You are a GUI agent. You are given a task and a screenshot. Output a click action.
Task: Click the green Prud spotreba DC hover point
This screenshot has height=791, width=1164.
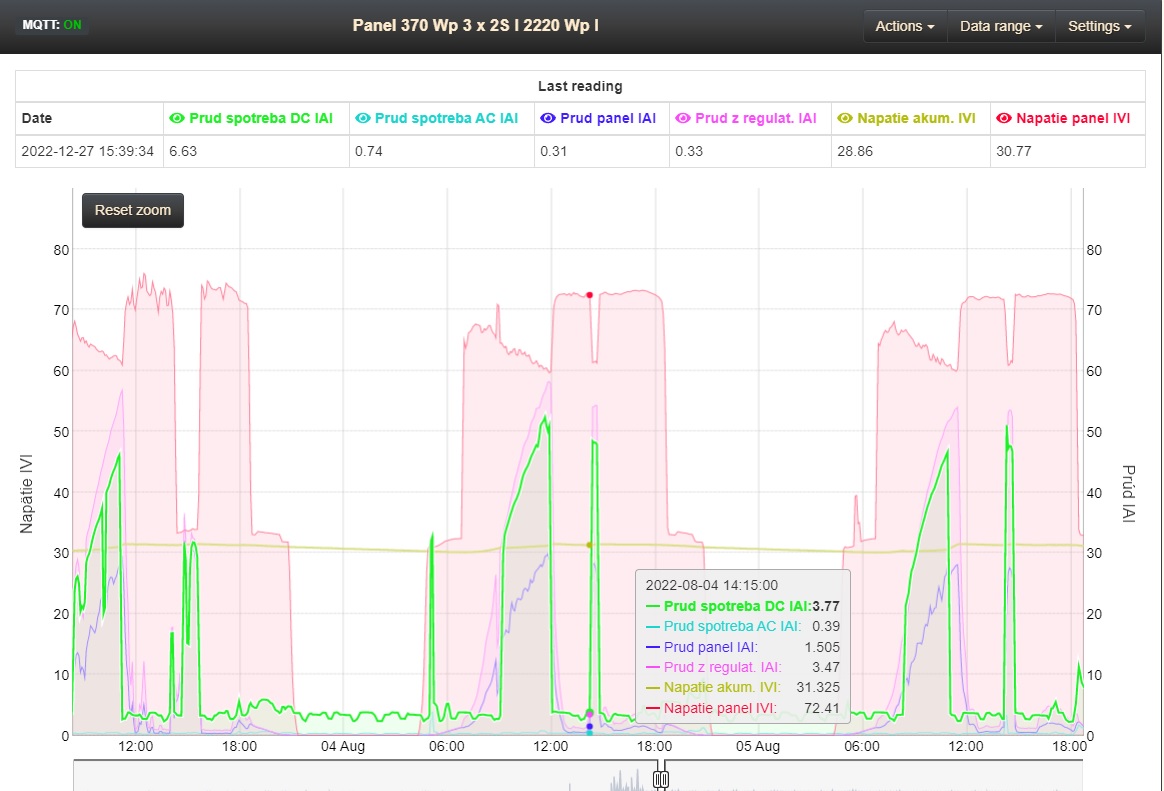point(590,712)
